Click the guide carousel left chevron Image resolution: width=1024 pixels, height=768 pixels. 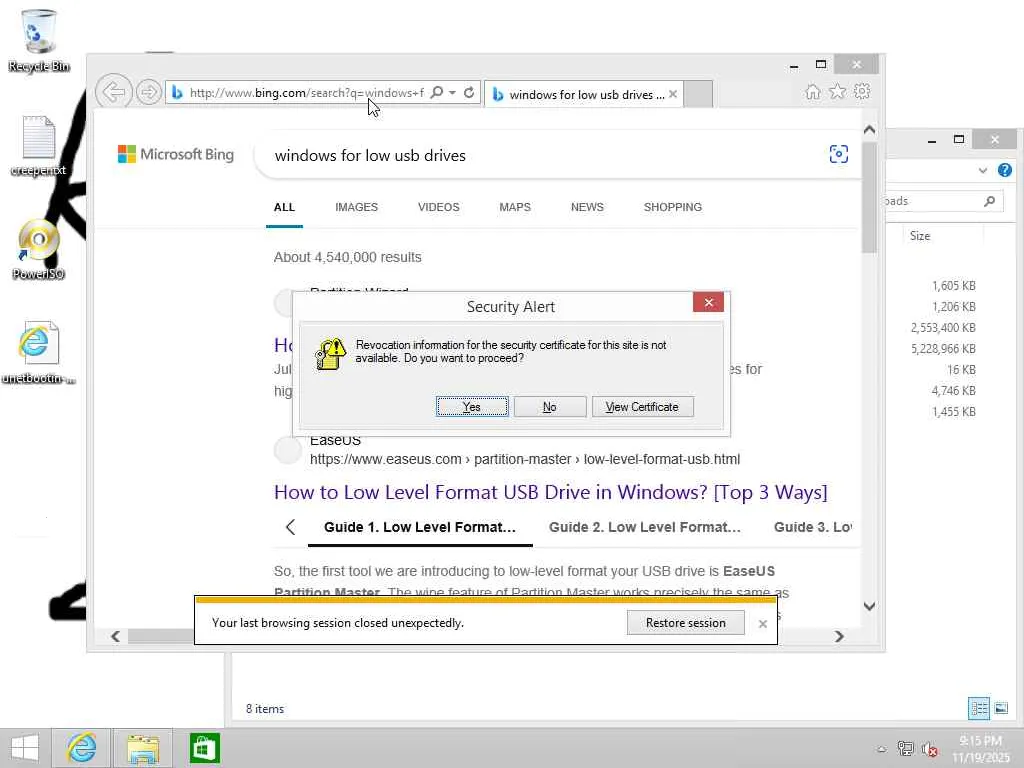point(291,527)
